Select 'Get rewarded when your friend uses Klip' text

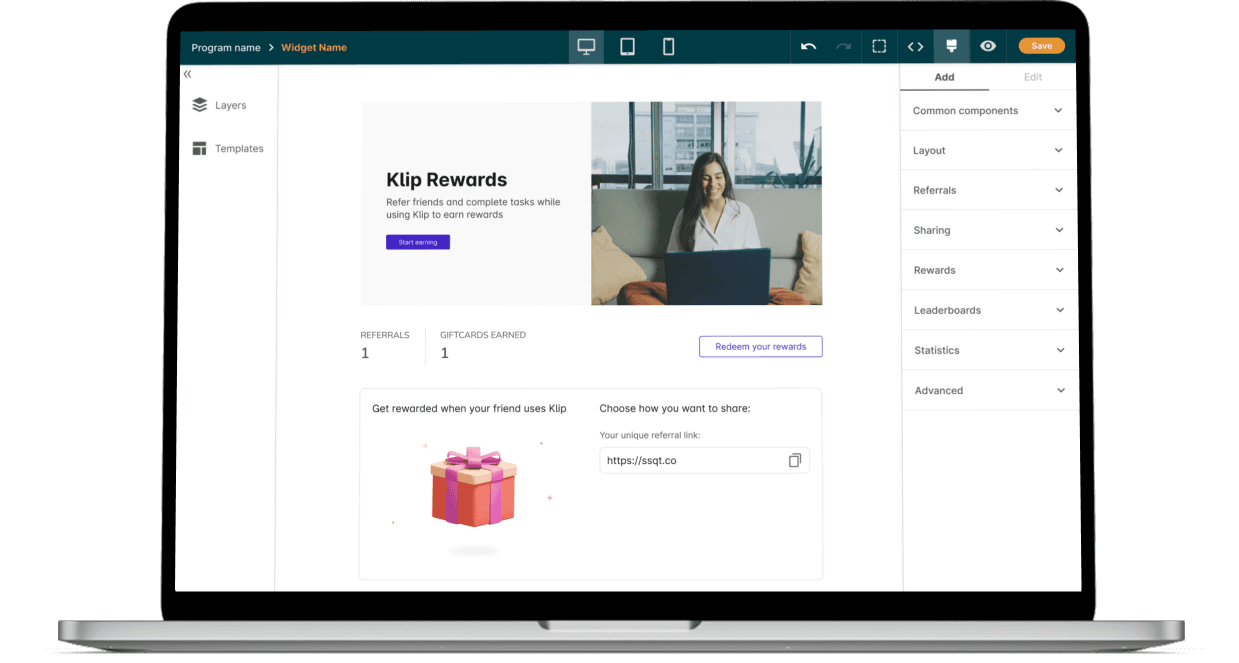tap(469, 408)
